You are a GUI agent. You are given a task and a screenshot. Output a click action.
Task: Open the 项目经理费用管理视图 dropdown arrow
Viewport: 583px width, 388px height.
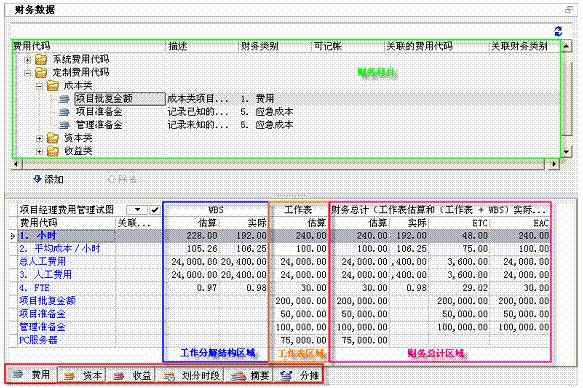[x=137, y=210]
